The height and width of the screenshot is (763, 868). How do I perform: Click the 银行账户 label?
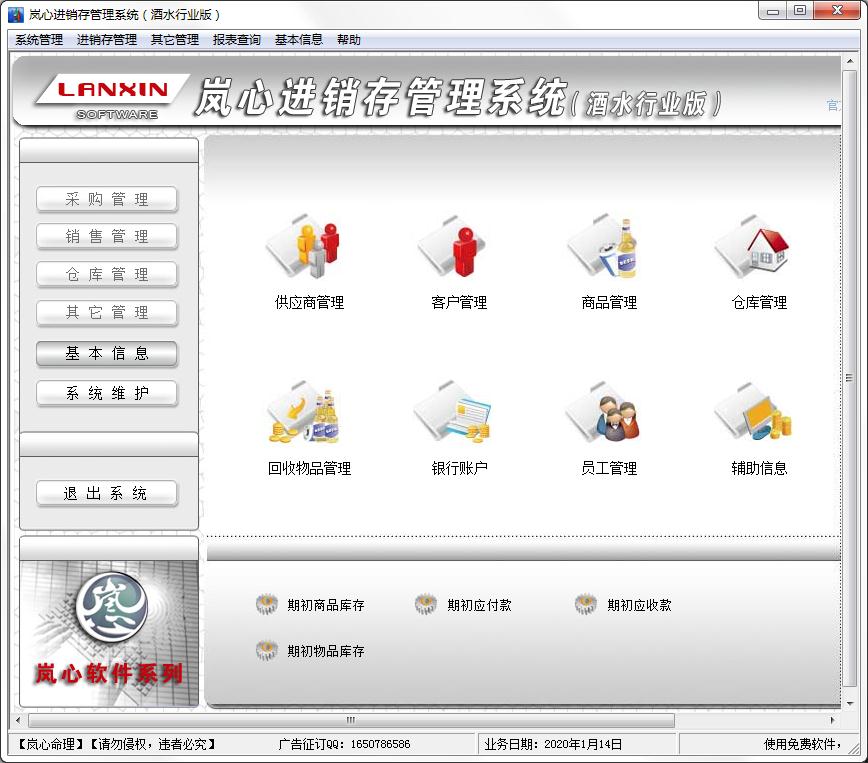[459, 468]
